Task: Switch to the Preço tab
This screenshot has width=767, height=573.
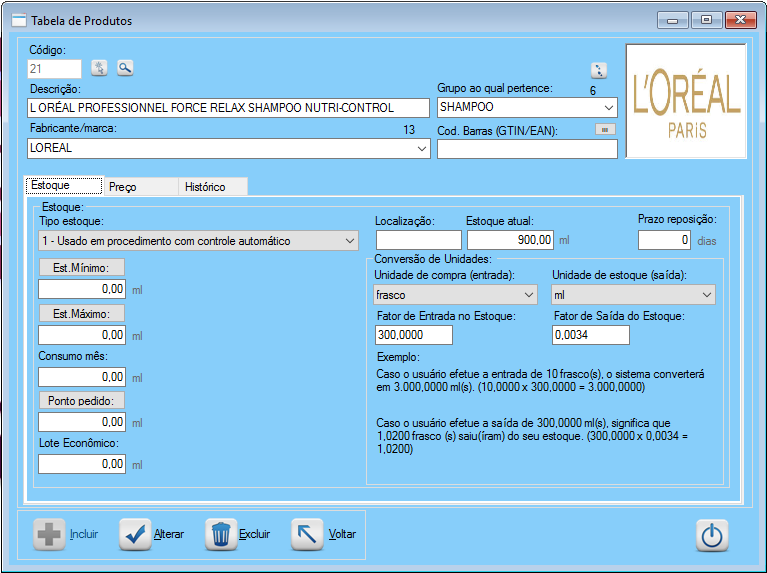Action: [141, 187]
